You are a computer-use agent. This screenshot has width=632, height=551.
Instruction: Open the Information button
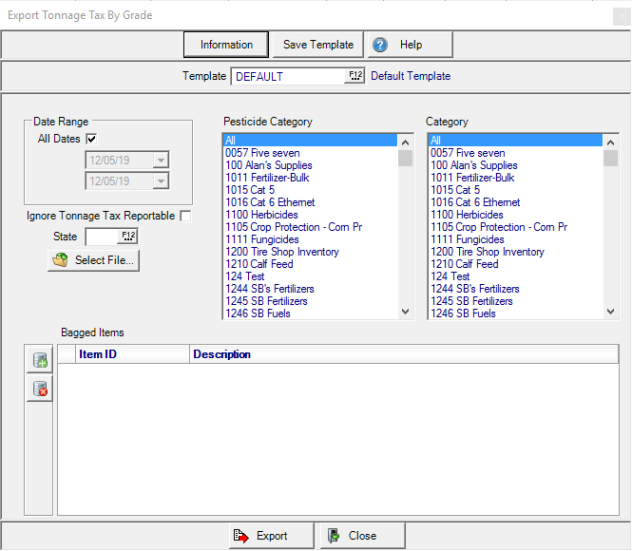coord(226,45)
